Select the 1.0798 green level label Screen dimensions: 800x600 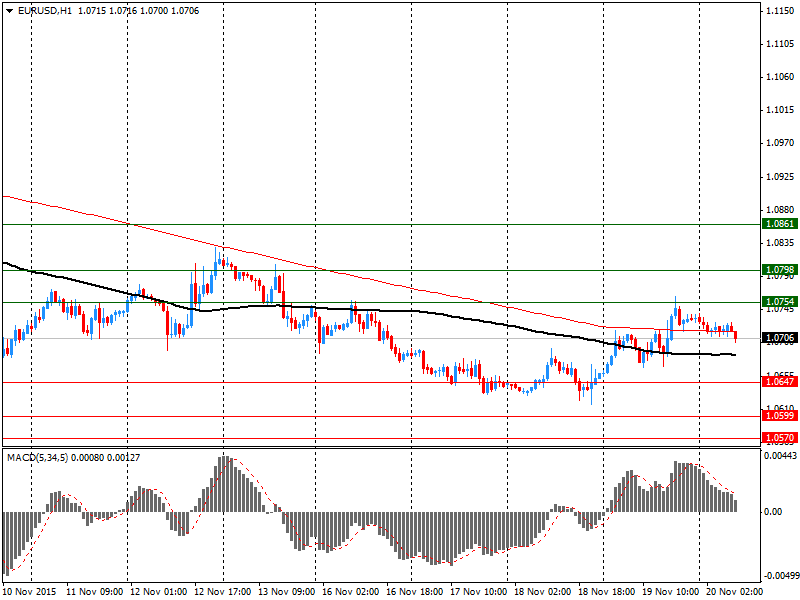(780, 270)
